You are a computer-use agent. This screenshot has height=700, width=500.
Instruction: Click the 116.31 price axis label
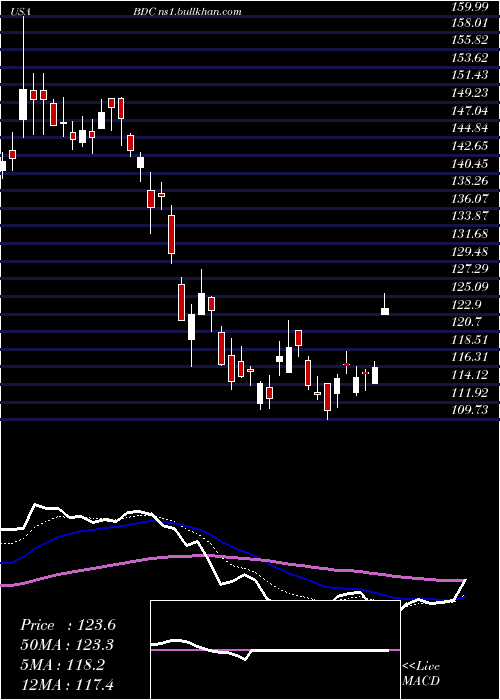coord(469,357)
